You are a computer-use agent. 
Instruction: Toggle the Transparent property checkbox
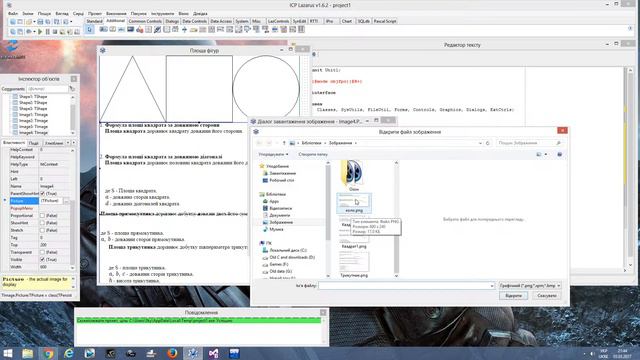(42, 252)
